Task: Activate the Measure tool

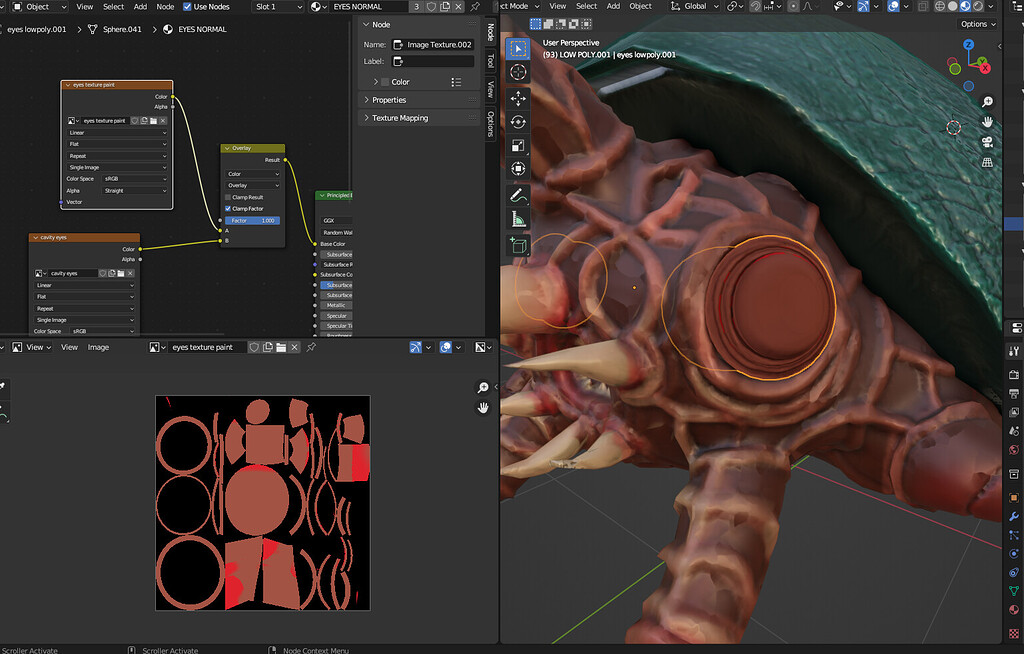Action: pos(517,218)
